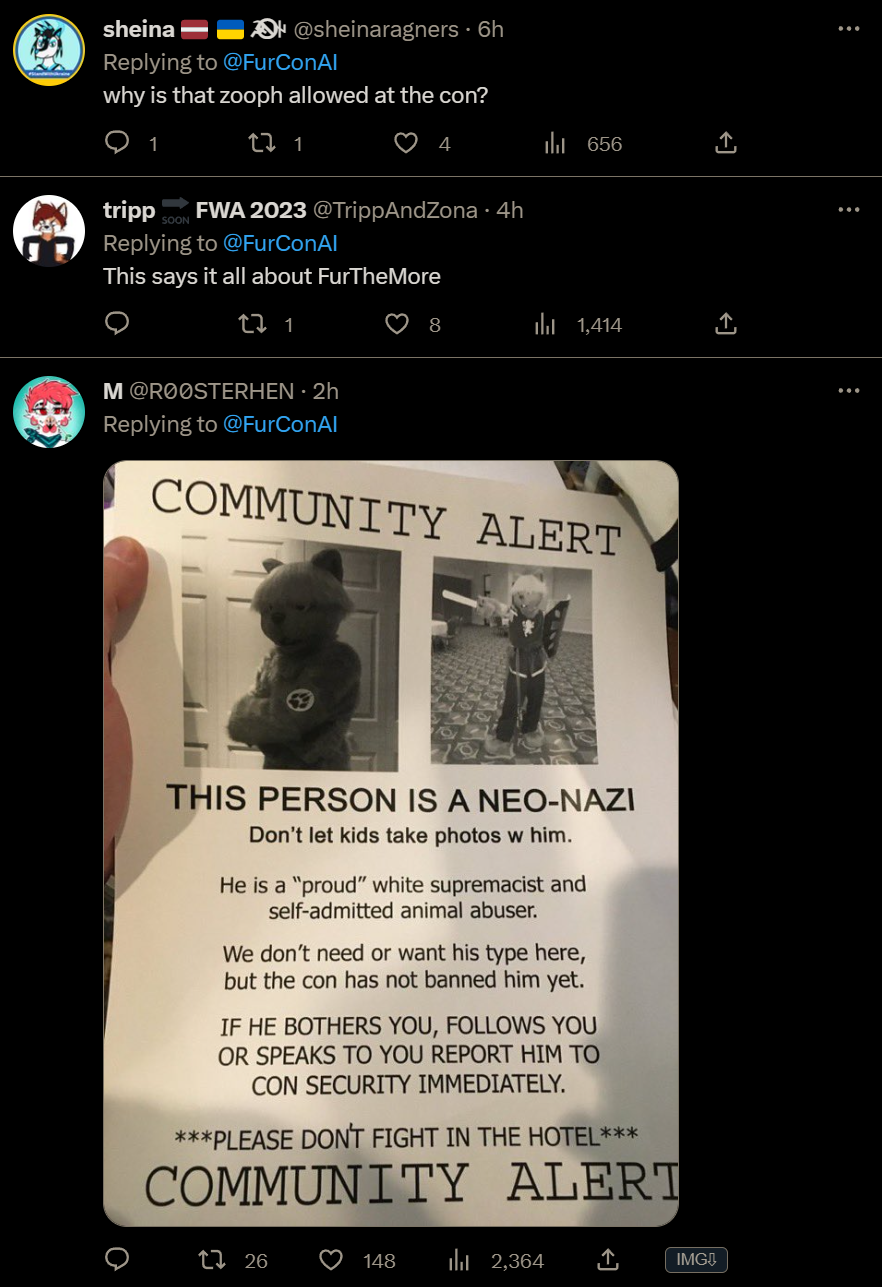882x1287 pixels.
Task: Retweet R00STERHEN's image tweet
Action: coord(213,1260)
